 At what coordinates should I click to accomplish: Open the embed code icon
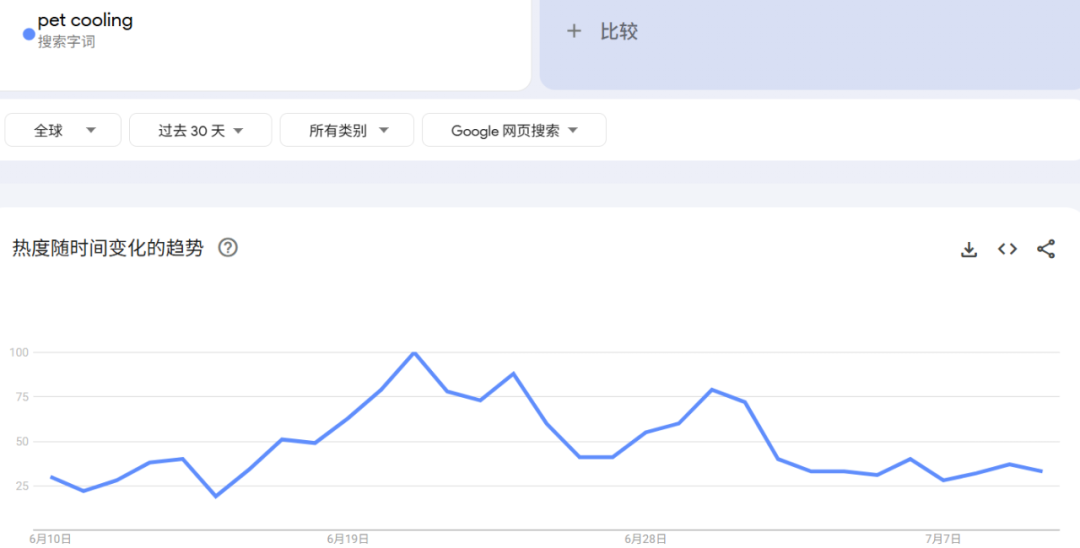[1007, 249]
